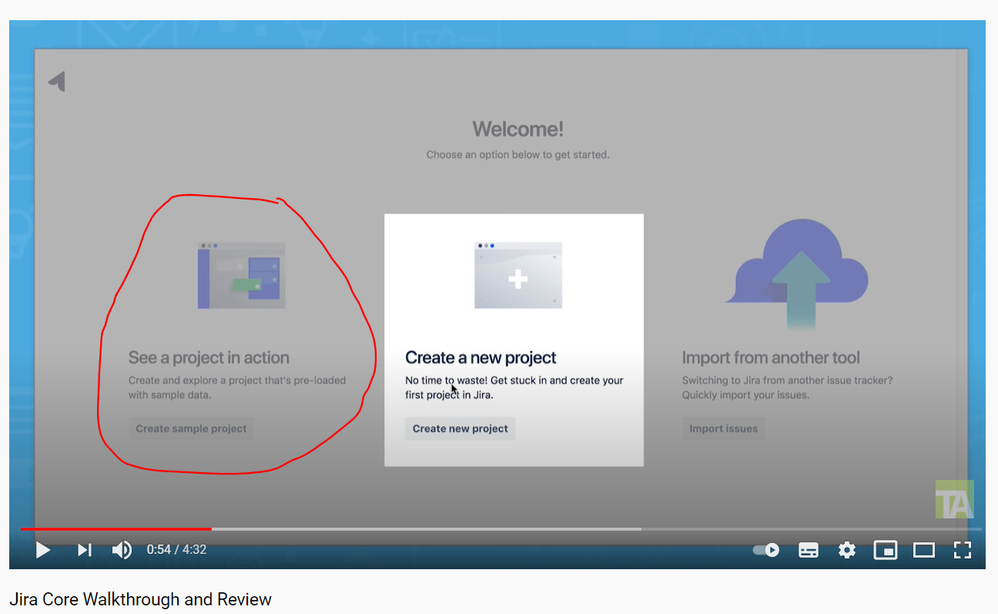Toggle the autoplay switch
Viewport: 998px width, 614px height.
(x=766, y=550)
